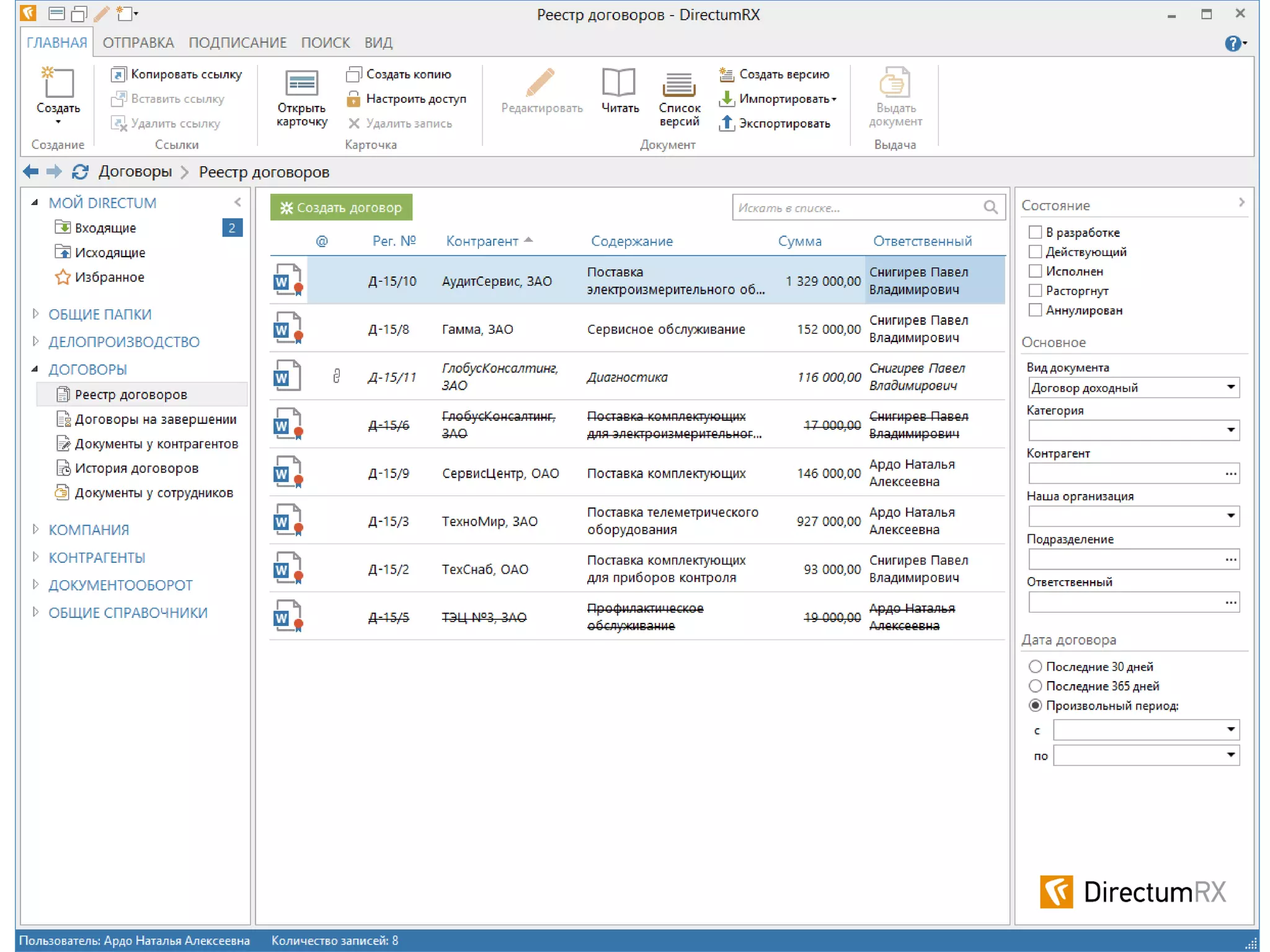Viewport: 1270px width, 952px height.
Task: Open the Наша организация dropdown
Action: 1230,516
